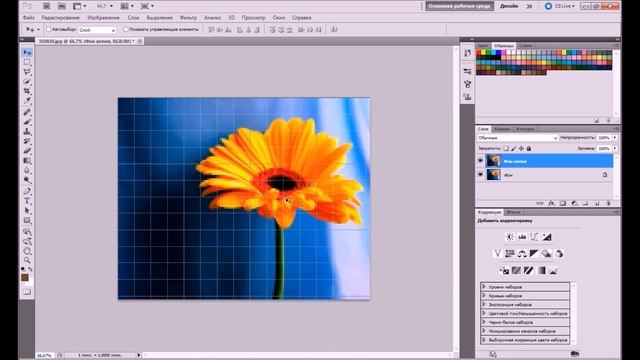The image size is (640, 360).
Task: Switch to the Маски tab
Action: (x=513, y=212)
